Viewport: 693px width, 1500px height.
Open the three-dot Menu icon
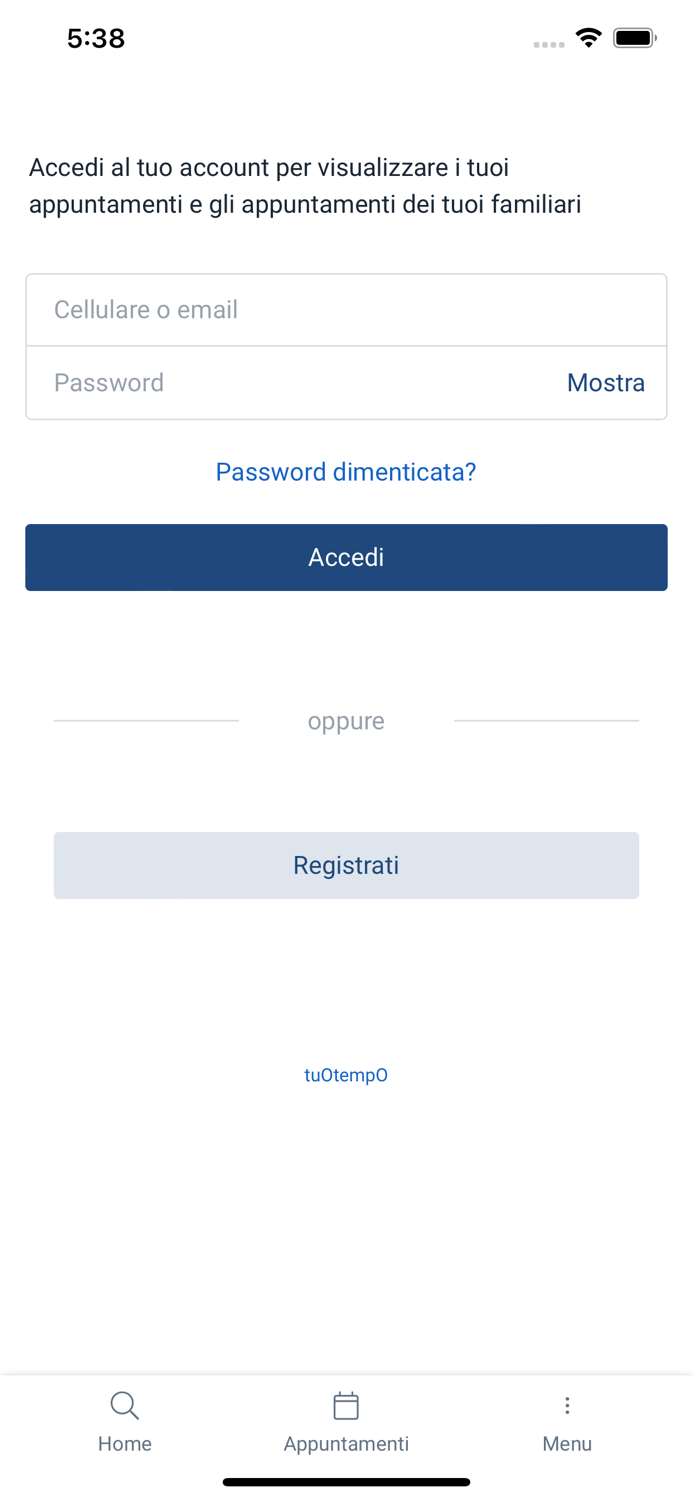pos(567,1405)
